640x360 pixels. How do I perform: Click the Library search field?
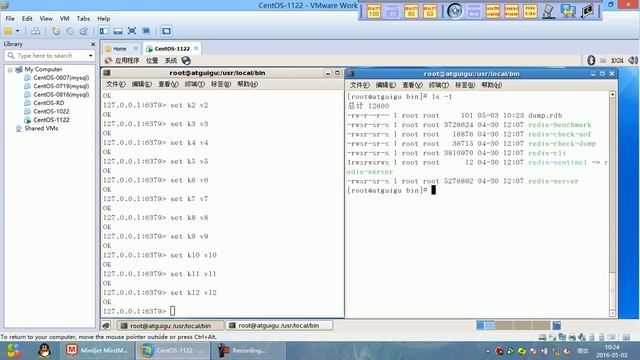[x=49, y=56]
